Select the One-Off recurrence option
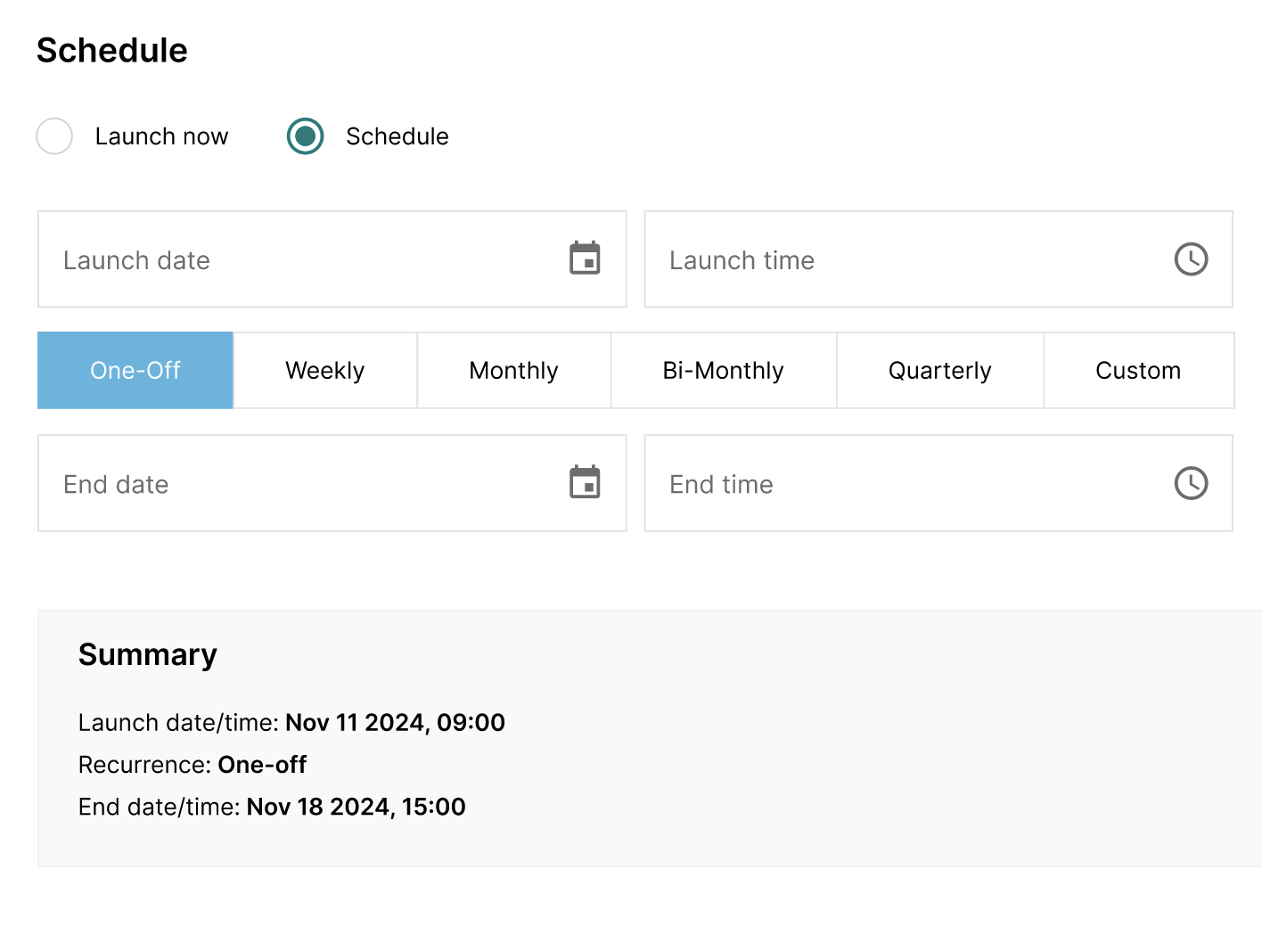1262x952 pixels. 135,370
